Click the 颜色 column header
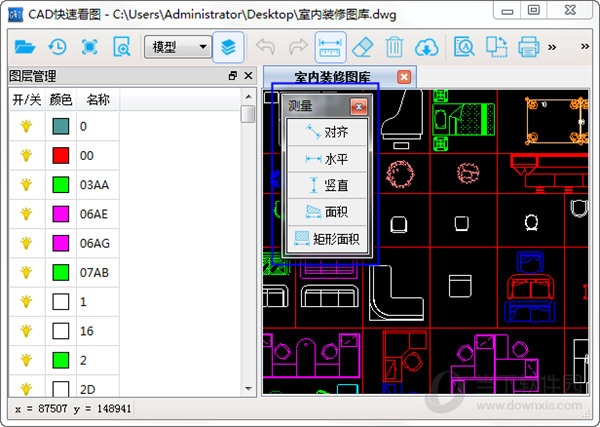600x427 pixels. tap(60, 100)
